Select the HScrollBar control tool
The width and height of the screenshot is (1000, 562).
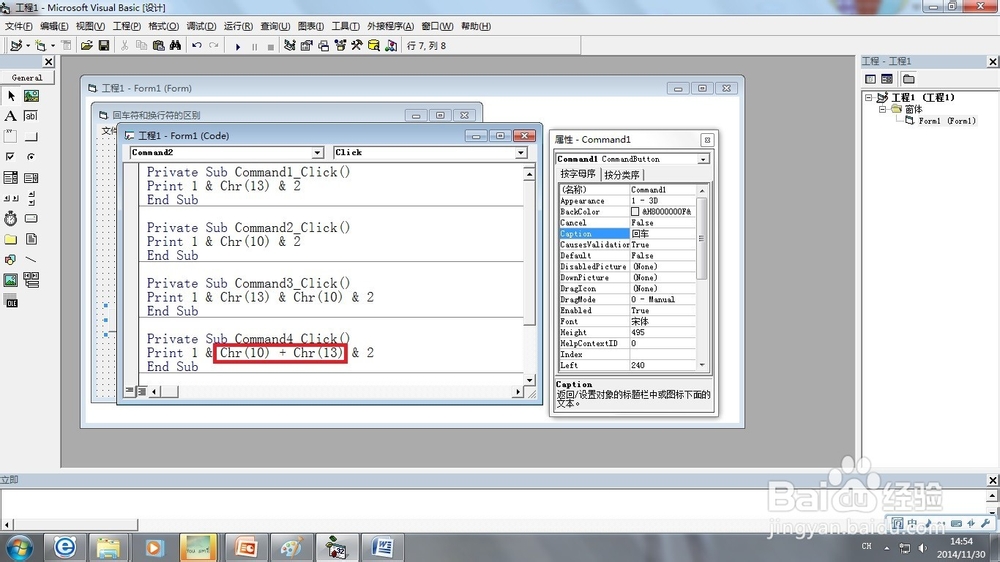[11, 198]
